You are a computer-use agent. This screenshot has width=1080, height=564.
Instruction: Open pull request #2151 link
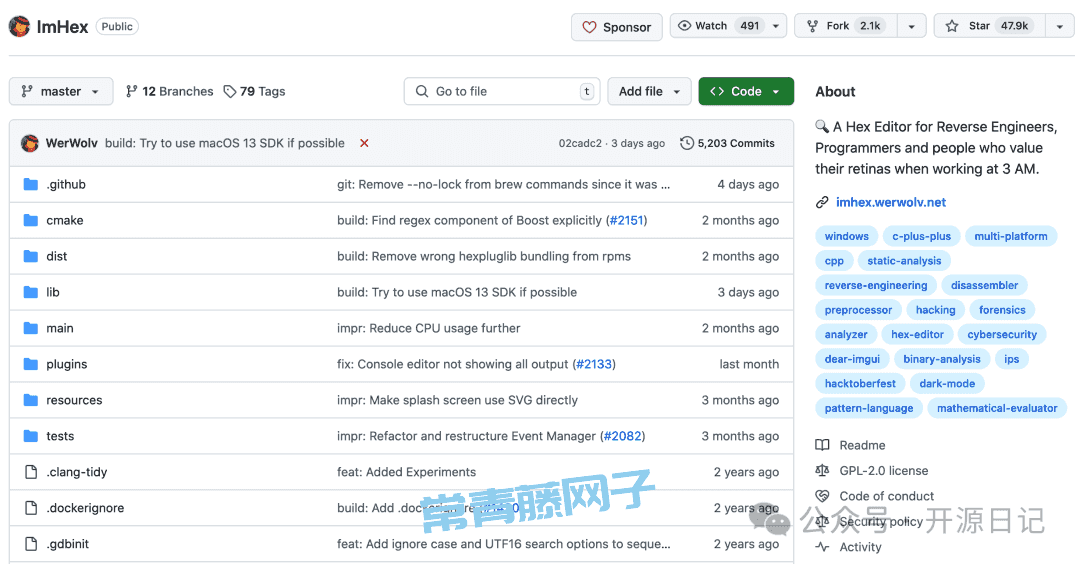coord(627,220)
